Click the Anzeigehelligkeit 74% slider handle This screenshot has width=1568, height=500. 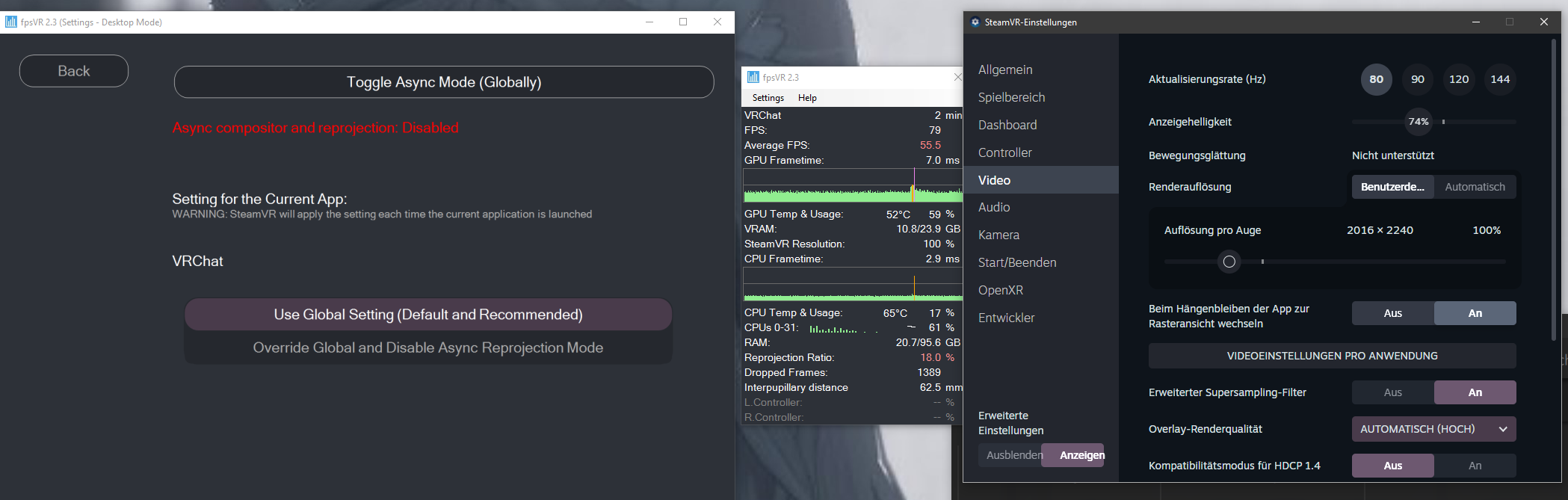coord(1418,121)
